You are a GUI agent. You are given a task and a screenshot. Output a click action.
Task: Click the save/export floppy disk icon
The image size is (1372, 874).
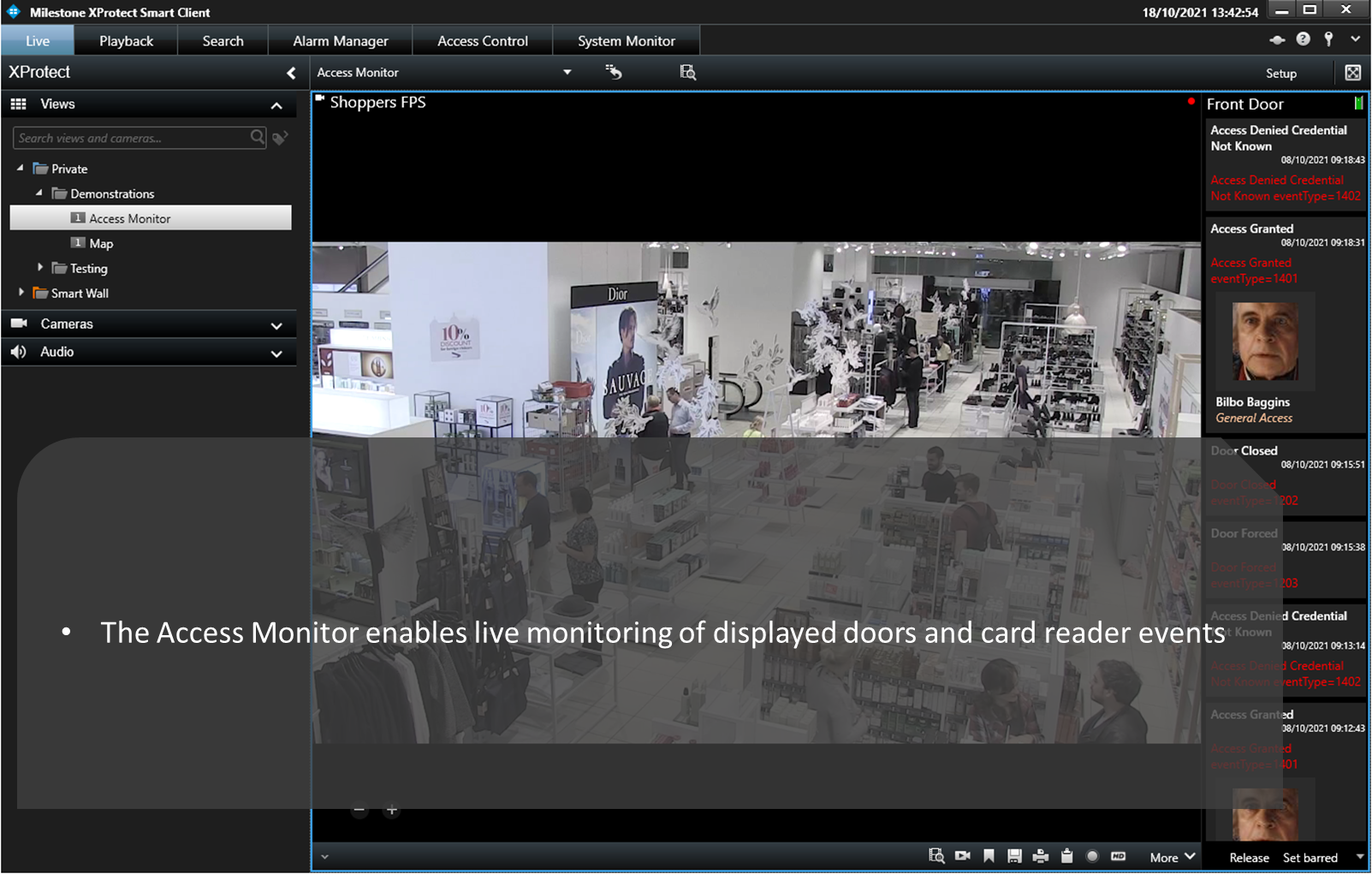coord(1014,856)
